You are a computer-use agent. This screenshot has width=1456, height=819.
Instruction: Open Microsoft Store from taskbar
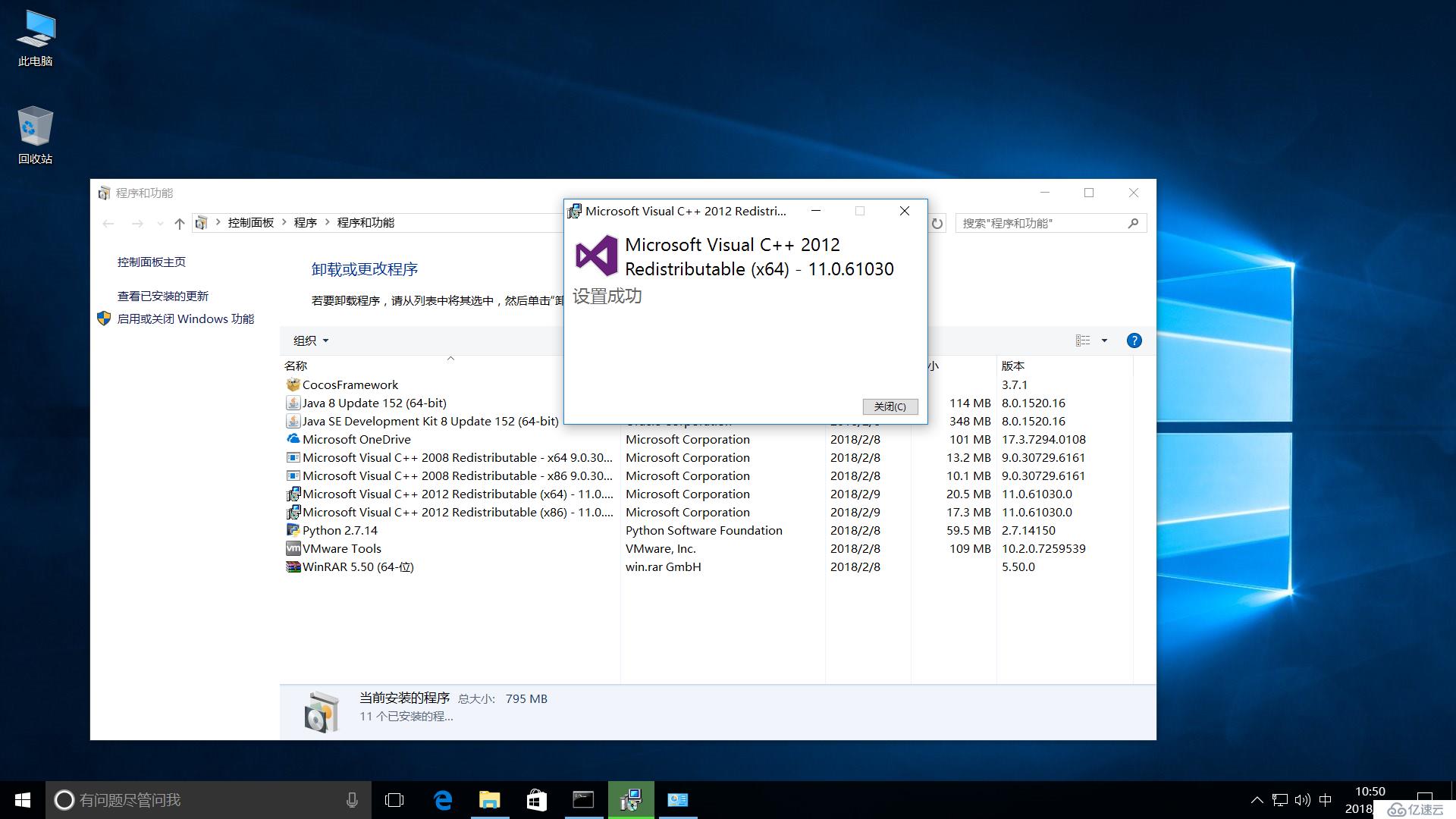(537, 800)
